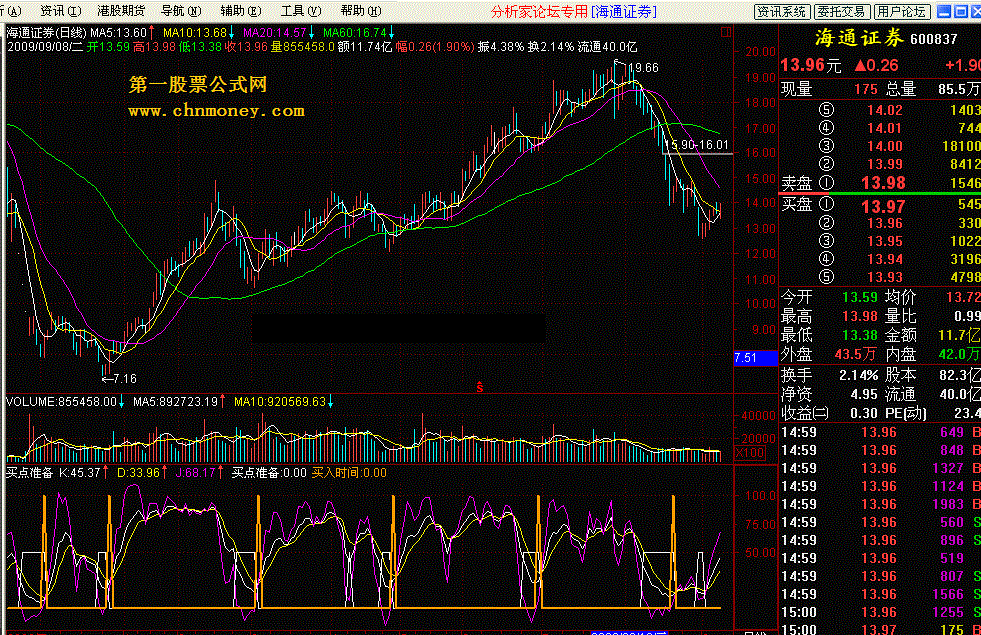Click the red S marker below the chart
This screenshot has height=635, width=981.
(480, 387)
